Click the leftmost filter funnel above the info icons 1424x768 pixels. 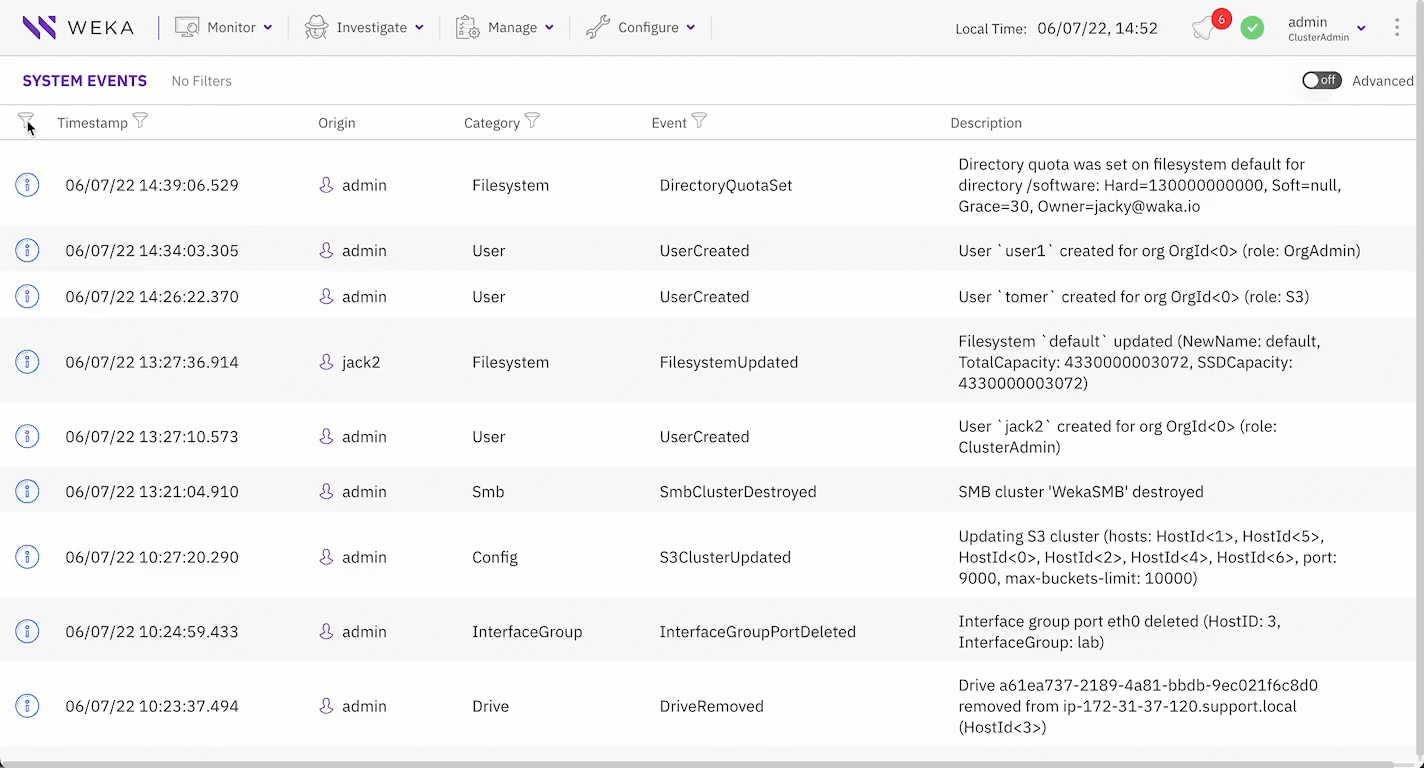click(x=26, y=119)
